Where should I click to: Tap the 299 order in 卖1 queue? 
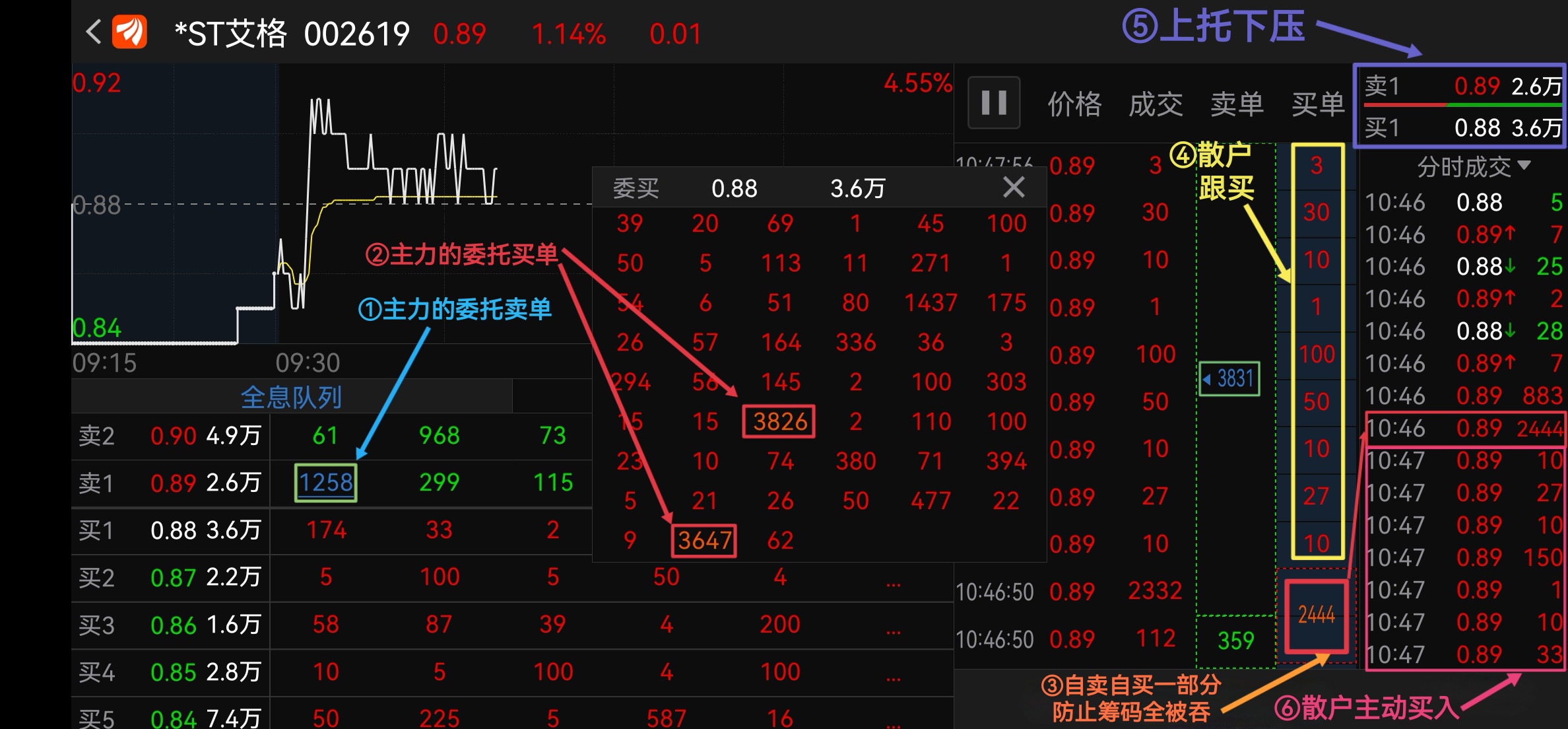[440, 483]
